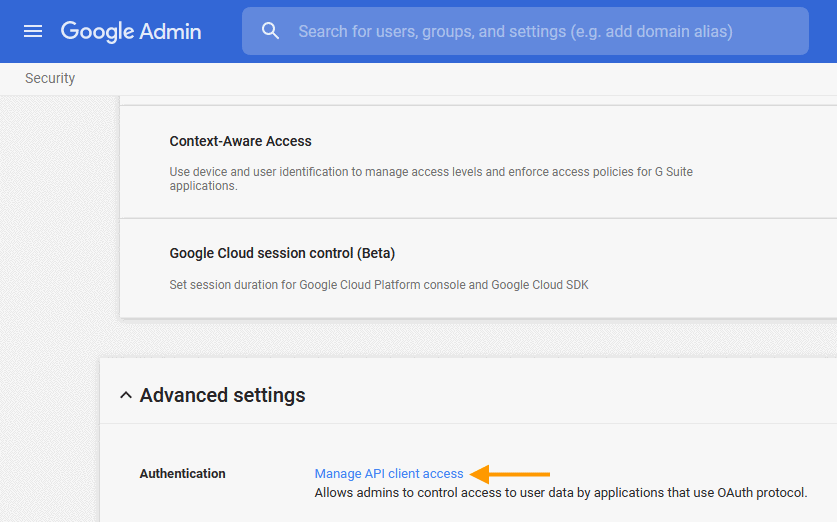Click the Authentication label

pyautogui.click(x=183, y=473)
